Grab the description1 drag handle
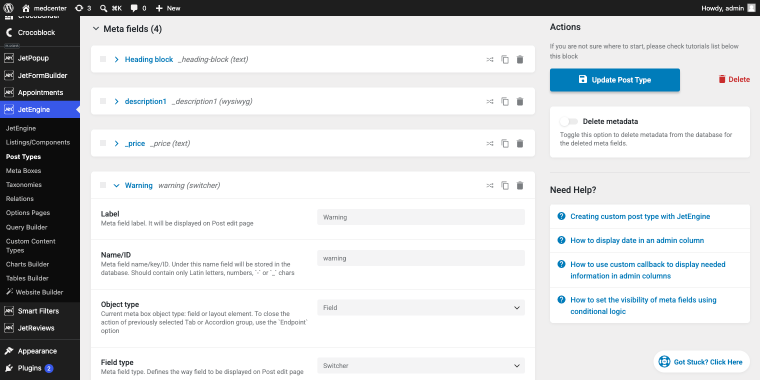This screenshot has width=760, height=380. (103, 101)
